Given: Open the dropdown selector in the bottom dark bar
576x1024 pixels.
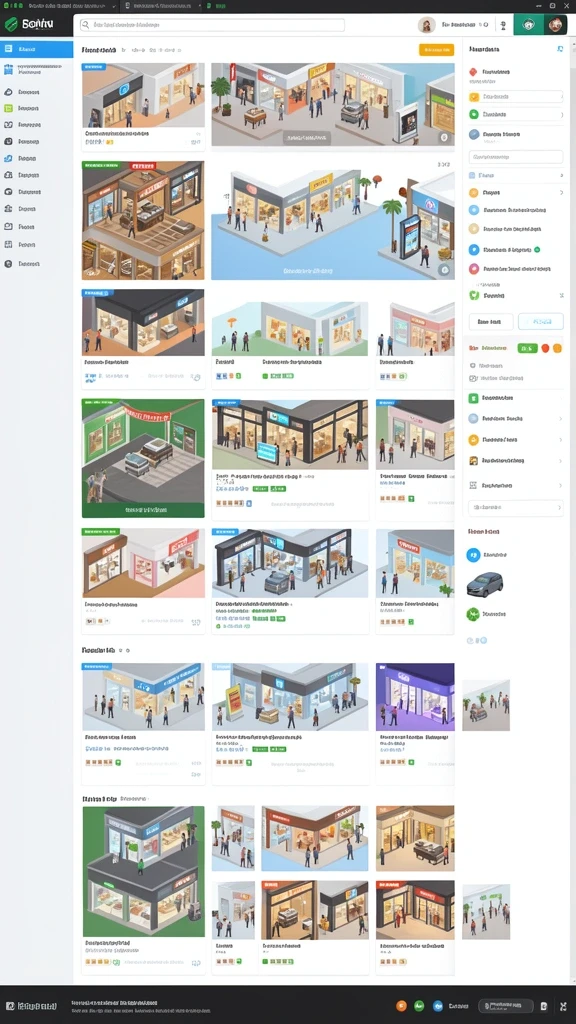Looking at the screenshot, I should tap(505, 1006).
